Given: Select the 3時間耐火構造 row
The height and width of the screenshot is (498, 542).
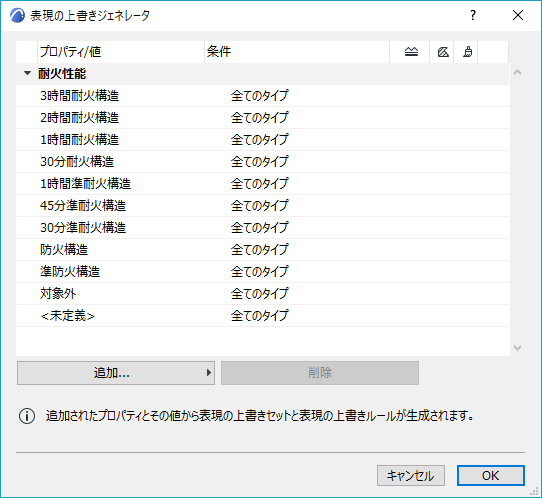Looking at the screenshot, I should [x=262, y=96].
